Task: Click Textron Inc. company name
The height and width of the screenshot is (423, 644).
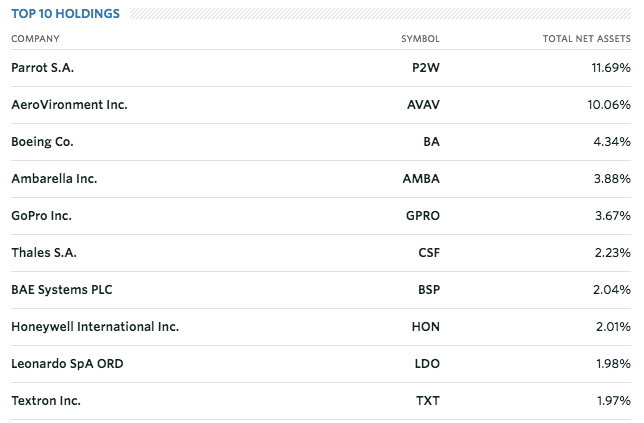Action: point(46,401)
